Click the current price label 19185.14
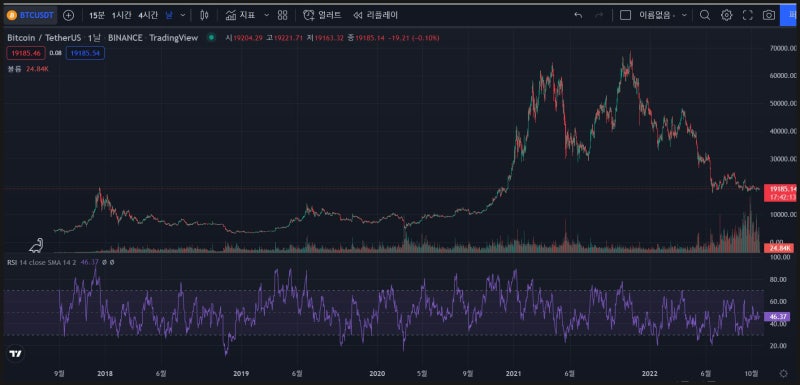800x385 pixels. pos(781,189)
